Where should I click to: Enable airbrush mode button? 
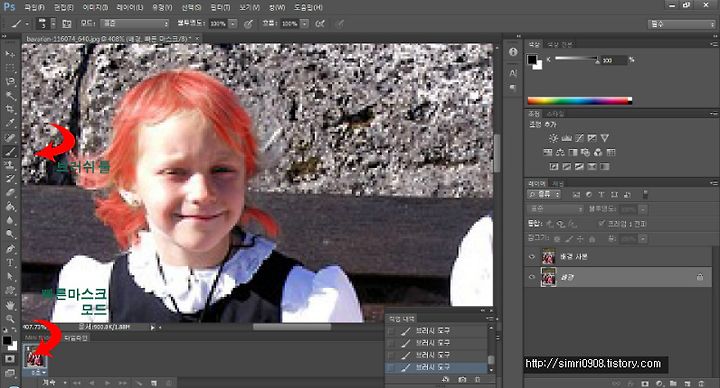pos(320,24)
